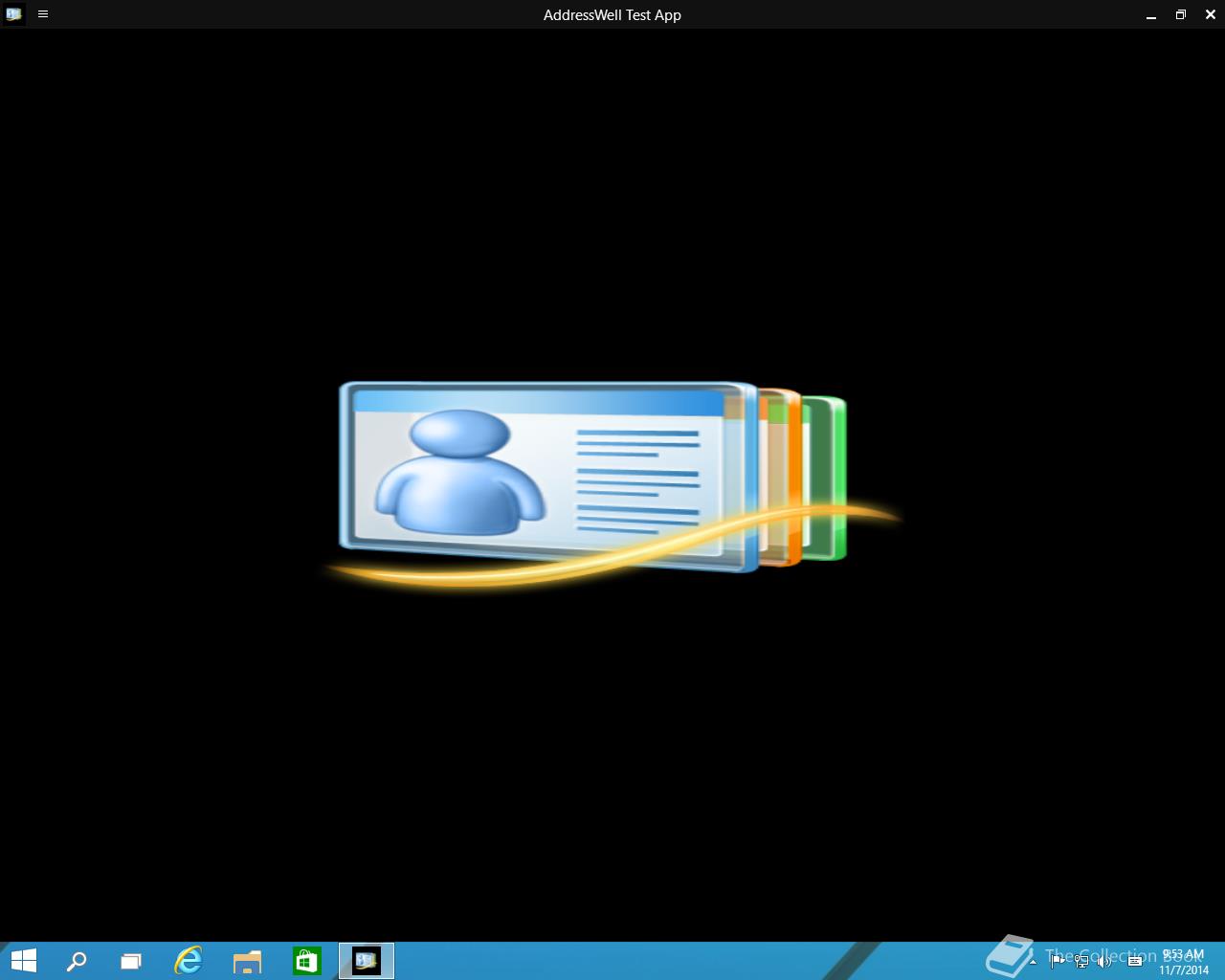This screenshot has height=980, width=1225.
Task: Open the Windows Store taskbar icon
Action: (307, 961)
